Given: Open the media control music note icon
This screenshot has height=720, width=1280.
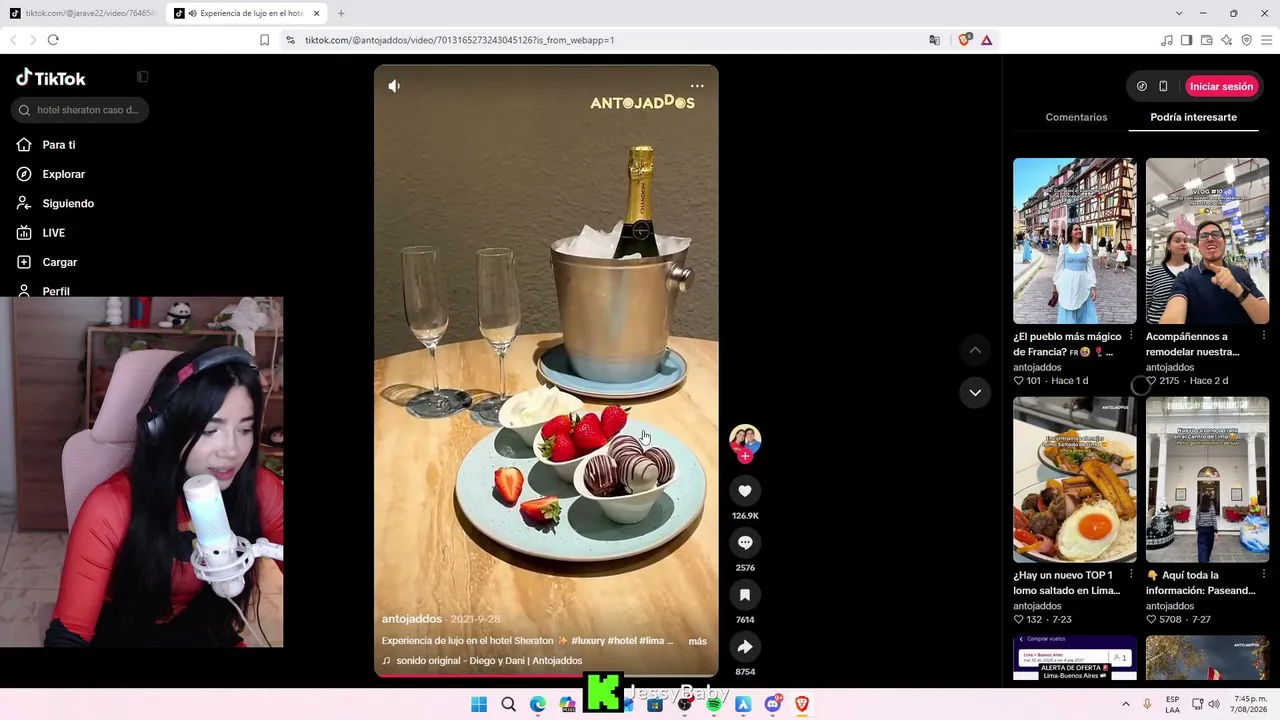Looking at the screenshot, I should coord(1167,40).
